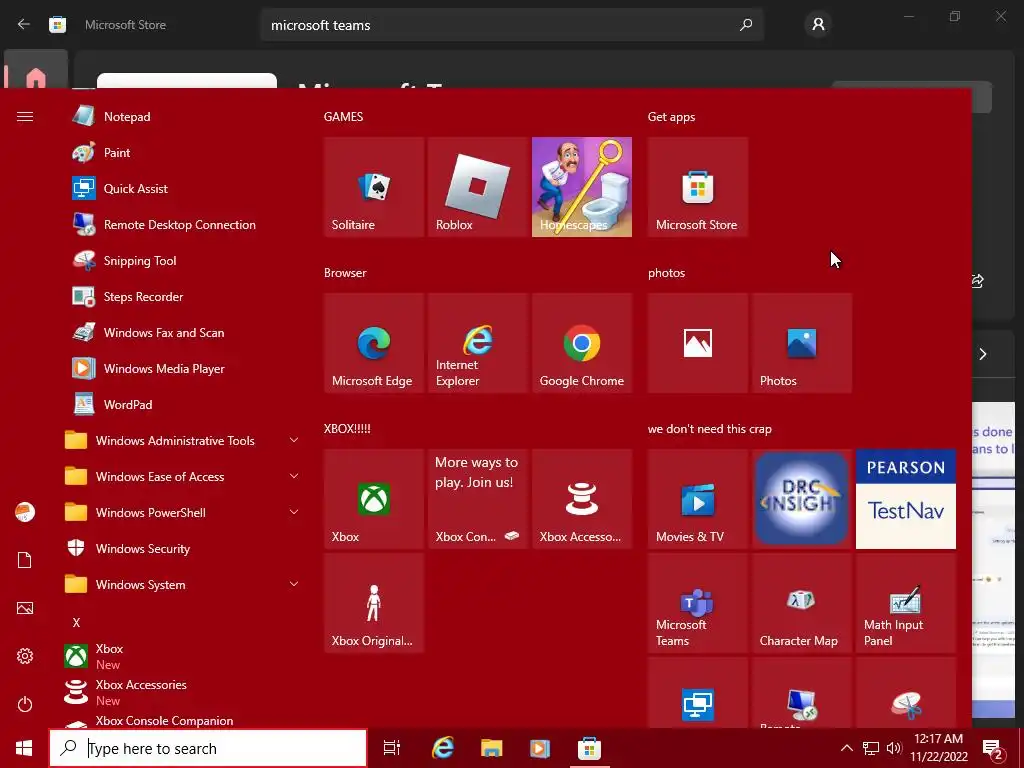The image size is (1024, 768).
Task: Launch Microsoft Teams tile
Action: [697, 603]
